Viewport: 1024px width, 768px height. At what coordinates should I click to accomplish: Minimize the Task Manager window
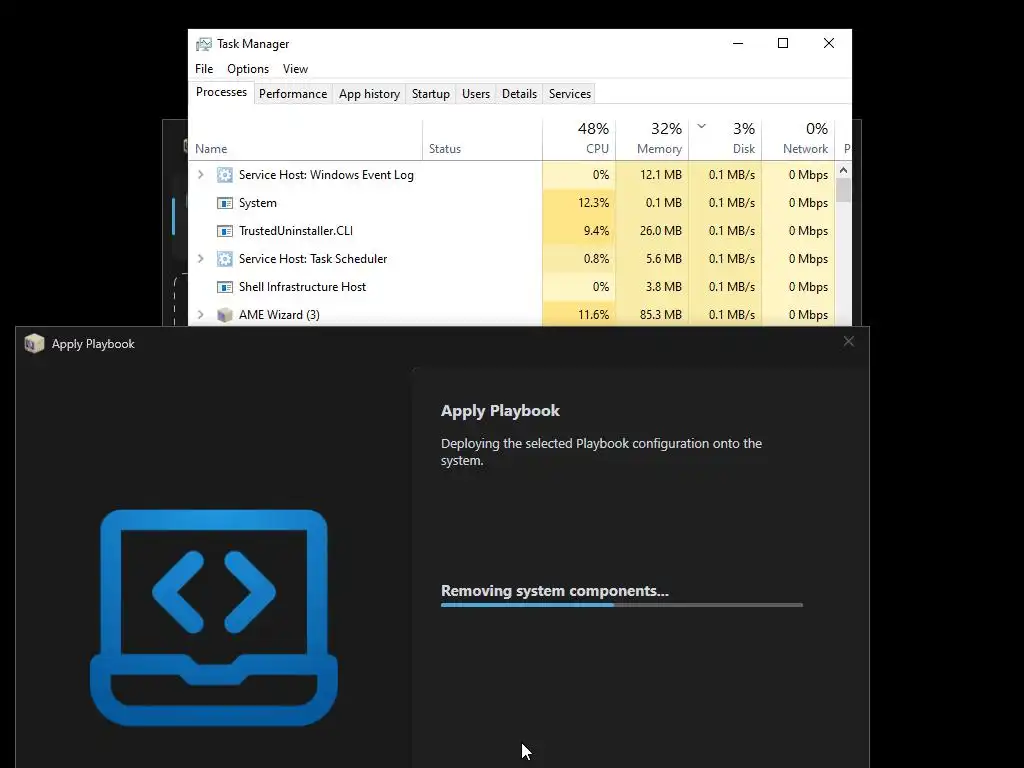click(738, 43)
